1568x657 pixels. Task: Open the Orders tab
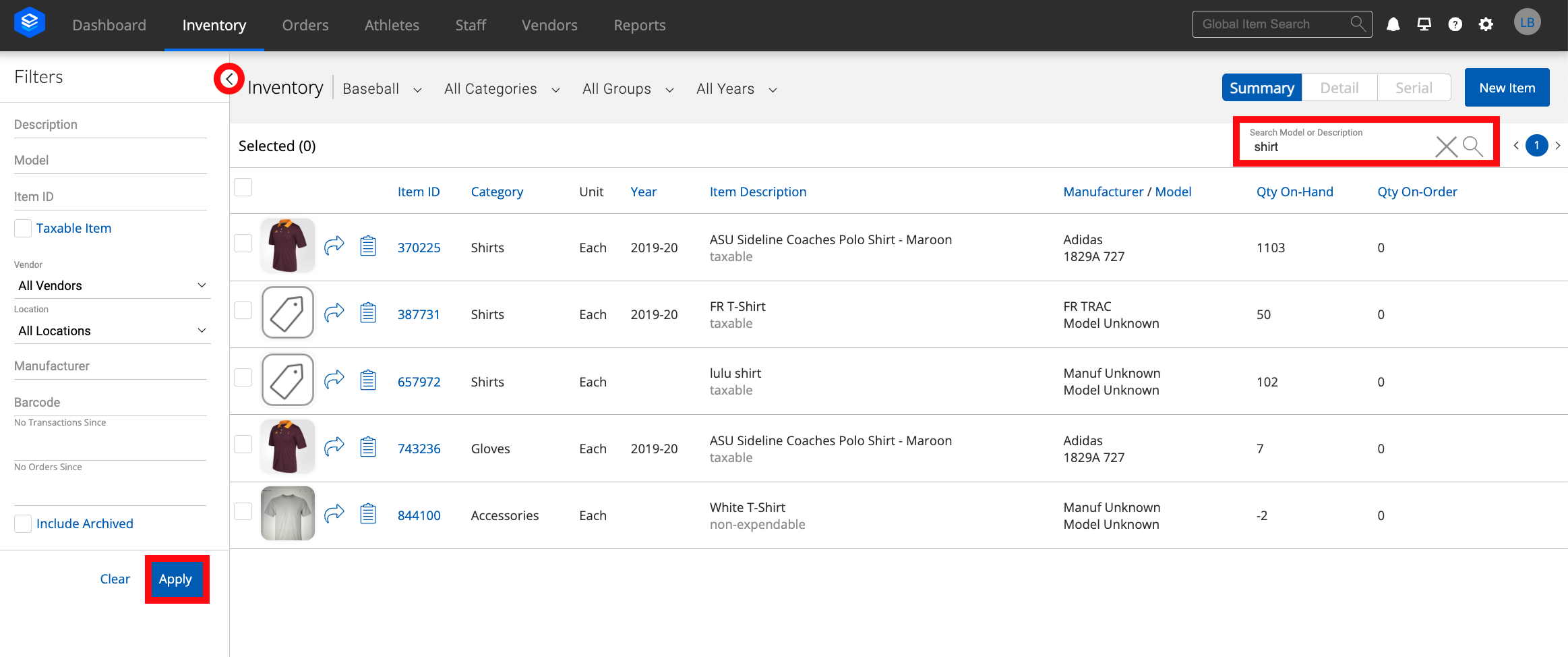(x=305, y=25)
